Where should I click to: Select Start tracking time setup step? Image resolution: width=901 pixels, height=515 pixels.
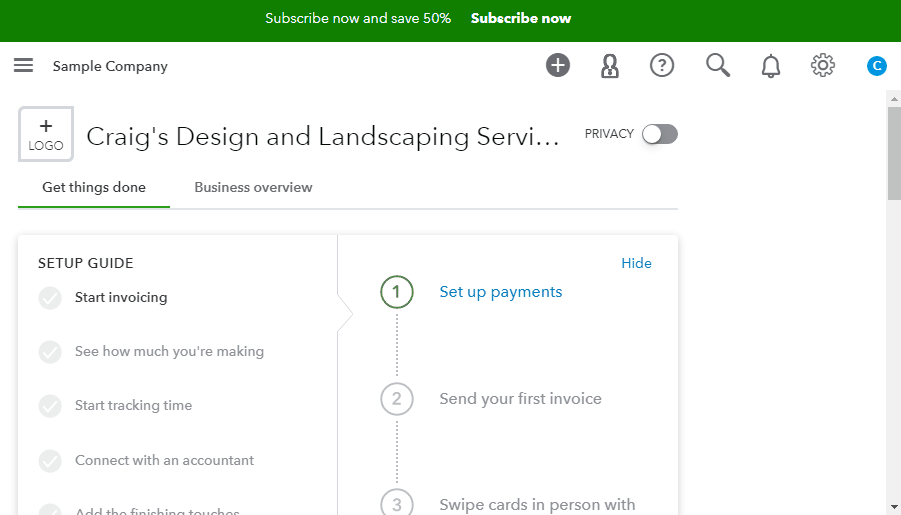[x=133, y=405]
